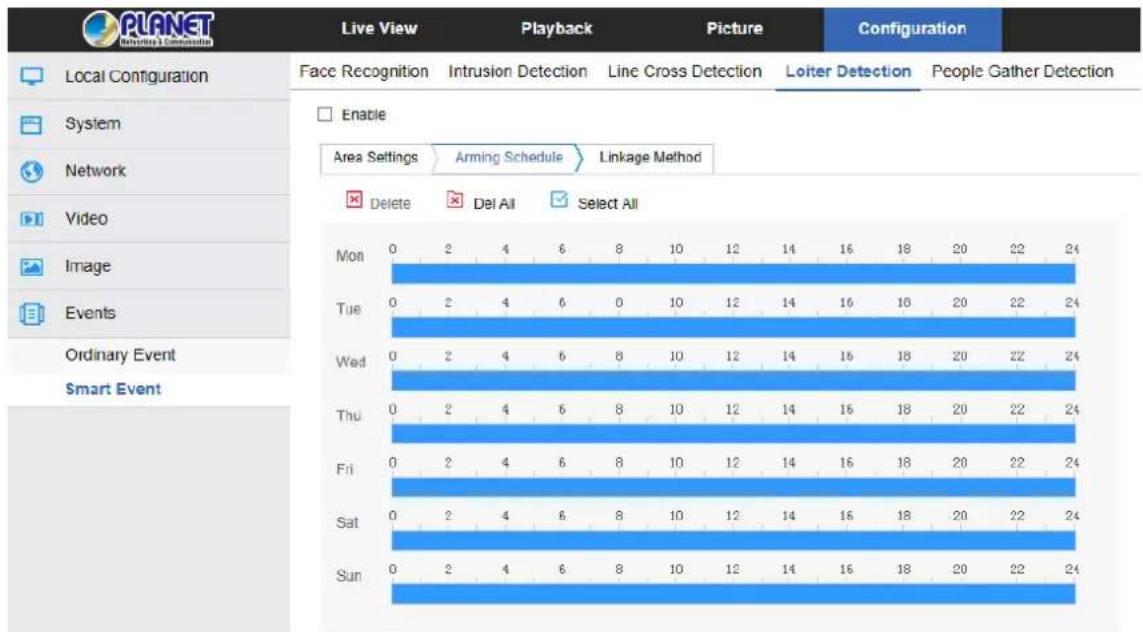Click the Delete button label

coord(390,204)
